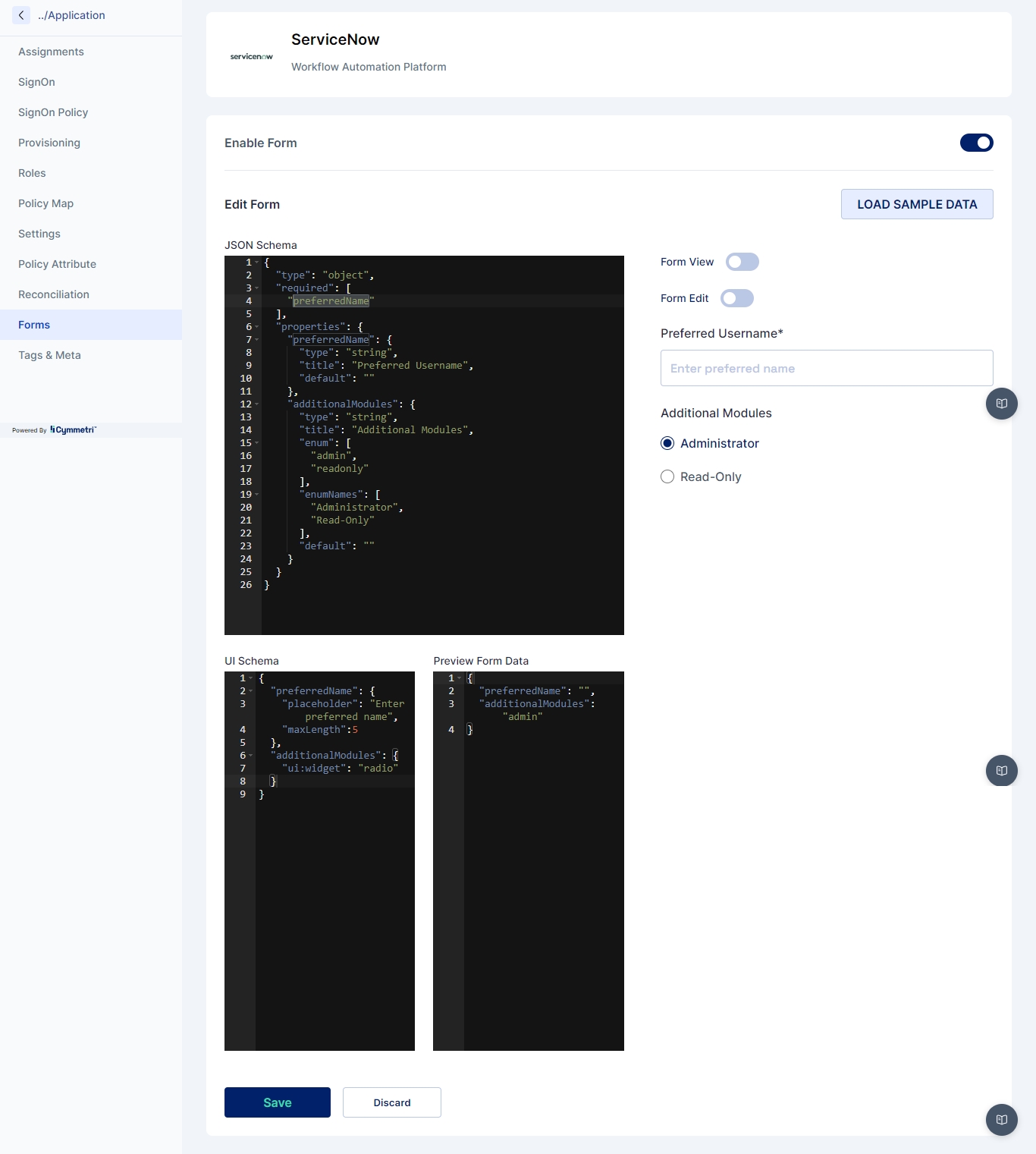Click into the Preview Form Data editor
1036x1154 pixels.
[x=529, y=861]
